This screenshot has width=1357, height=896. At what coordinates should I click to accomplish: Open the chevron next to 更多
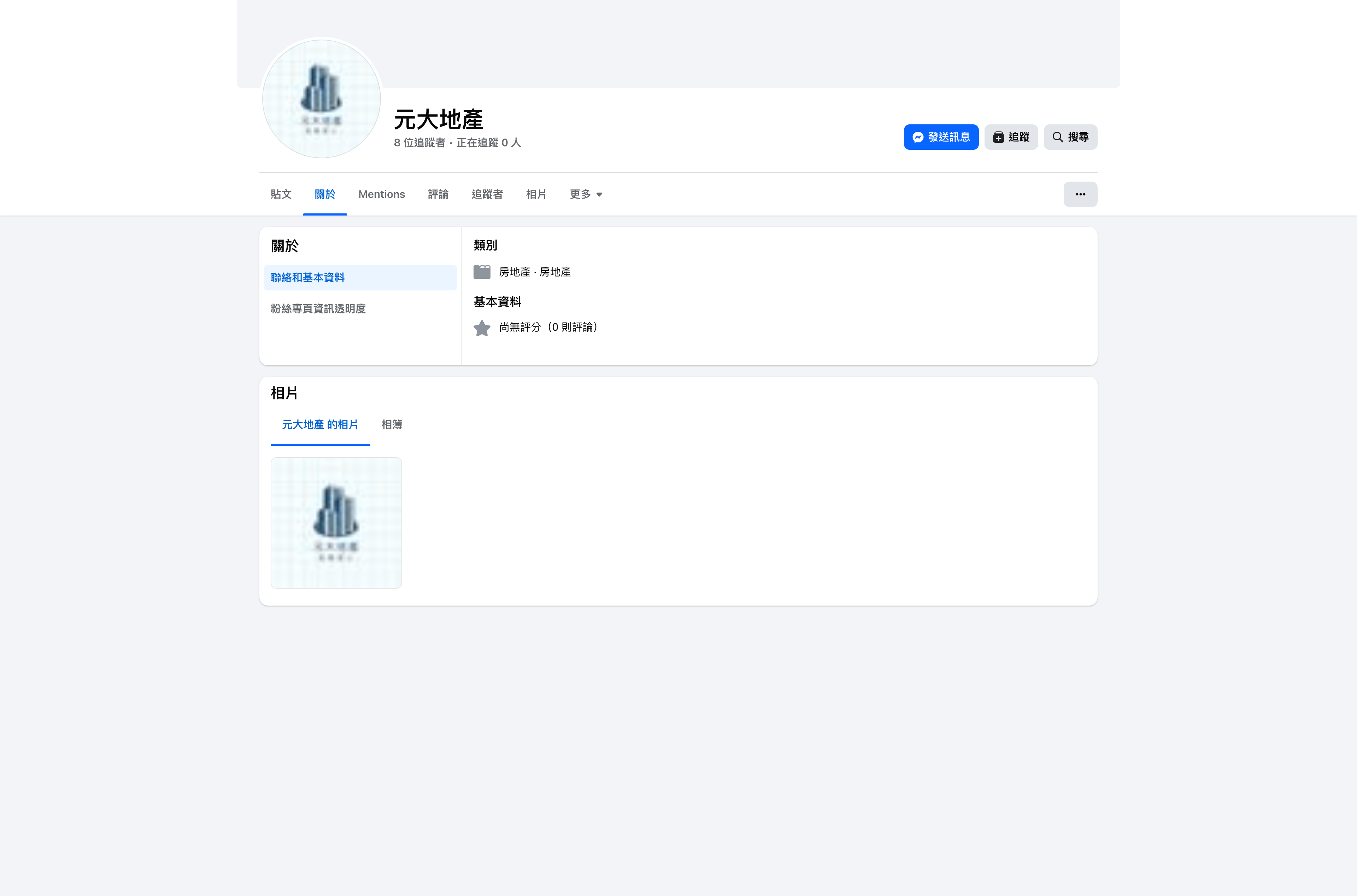coord(599,195)
